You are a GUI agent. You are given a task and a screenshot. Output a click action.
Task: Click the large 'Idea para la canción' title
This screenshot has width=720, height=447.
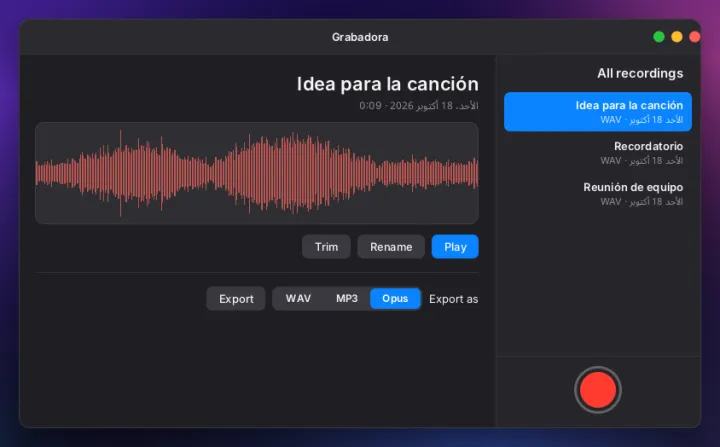tap(387, 84)
